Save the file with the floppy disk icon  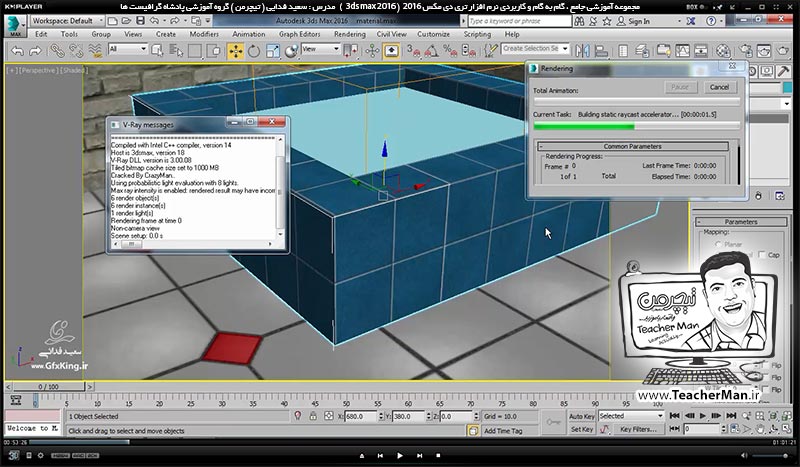(140, 21)
